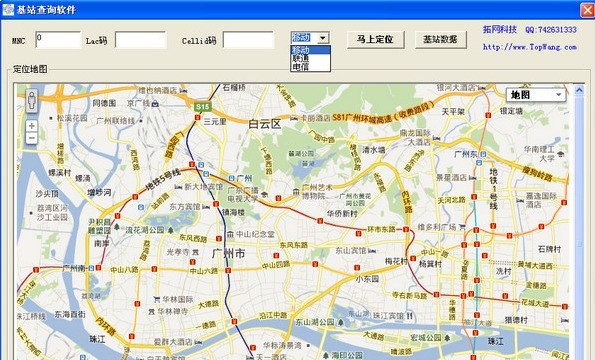Zoom in the map with plus button
This screenshot has width=595, height=360.
[x=31, y=126]
